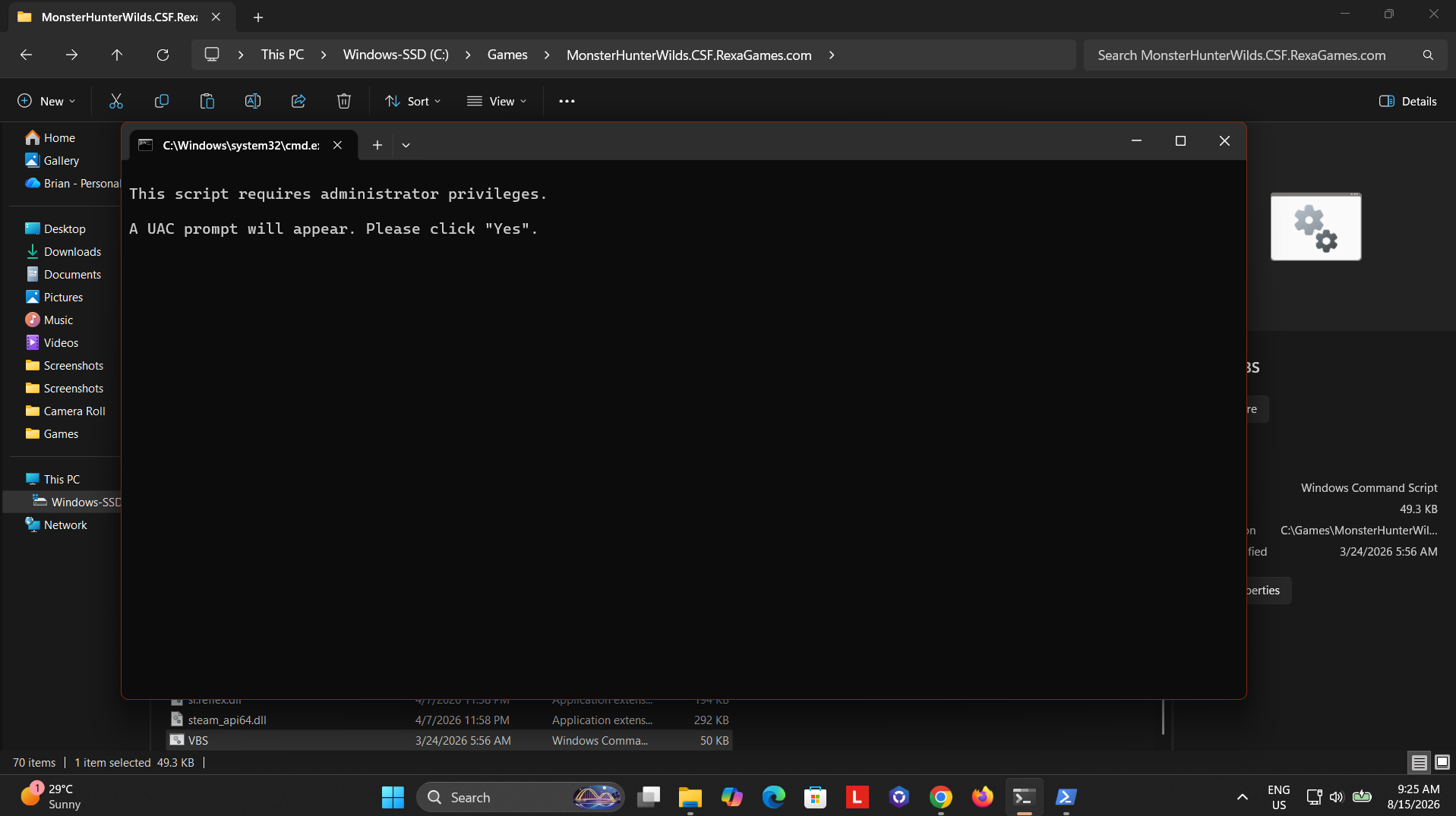This screenshot has height=816, width=1456.
Task: Add a new File Explorer tab
Action: pos(258,17)
